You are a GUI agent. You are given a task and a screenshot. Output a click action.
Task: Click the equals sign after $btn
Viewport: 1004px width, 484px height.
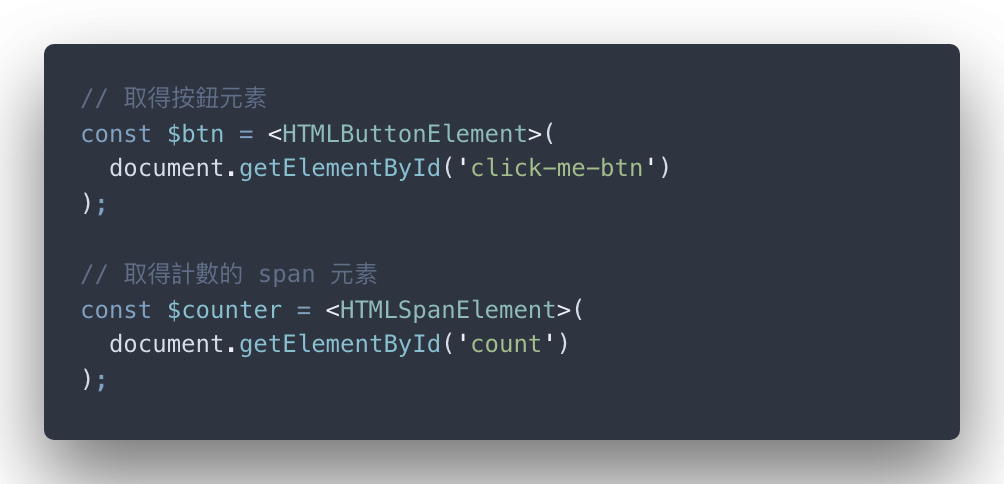[246, 135]
